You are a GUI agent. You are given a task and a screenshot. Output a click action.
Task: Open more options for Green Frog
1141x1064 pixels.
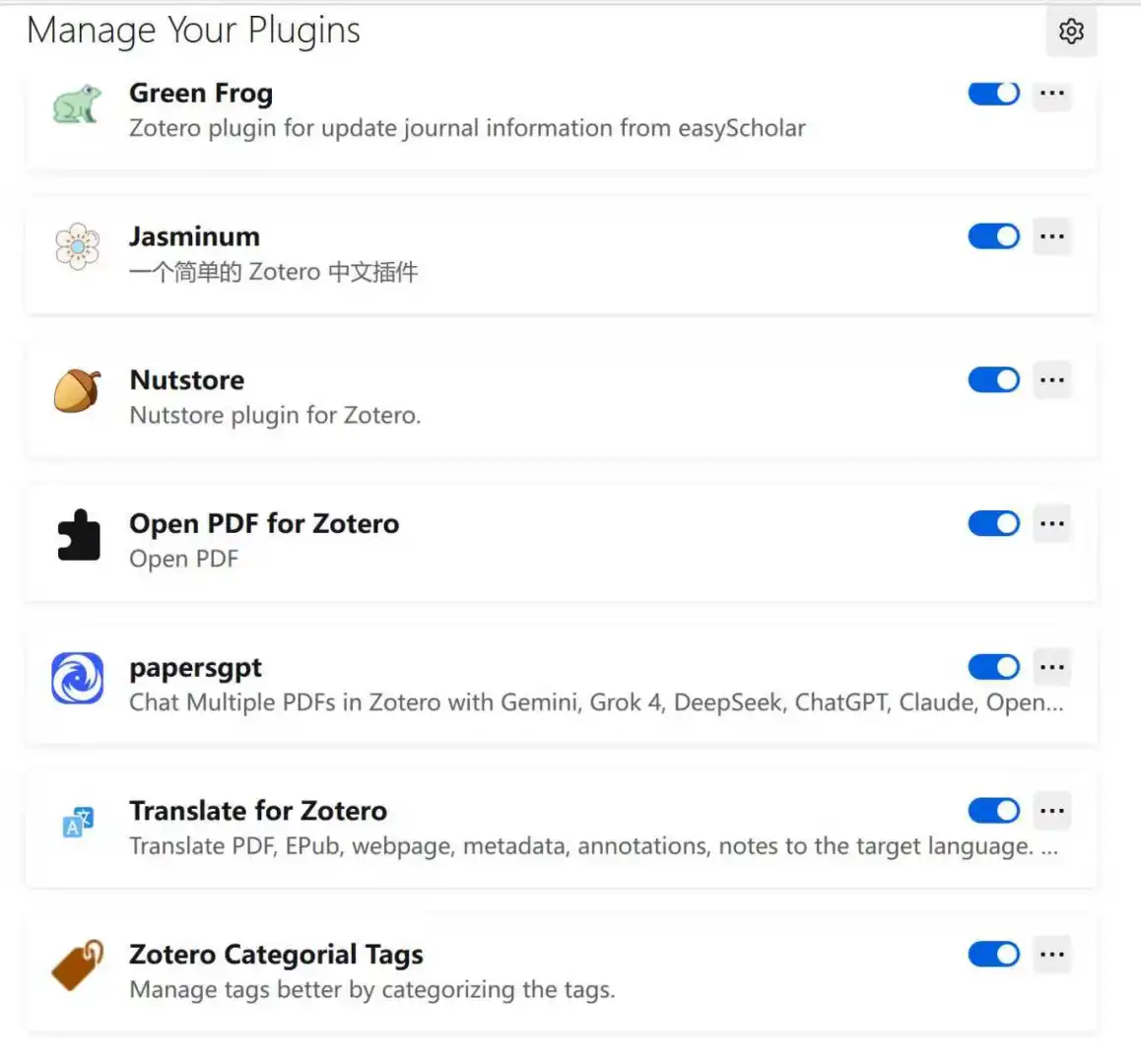coord(1052,94)
